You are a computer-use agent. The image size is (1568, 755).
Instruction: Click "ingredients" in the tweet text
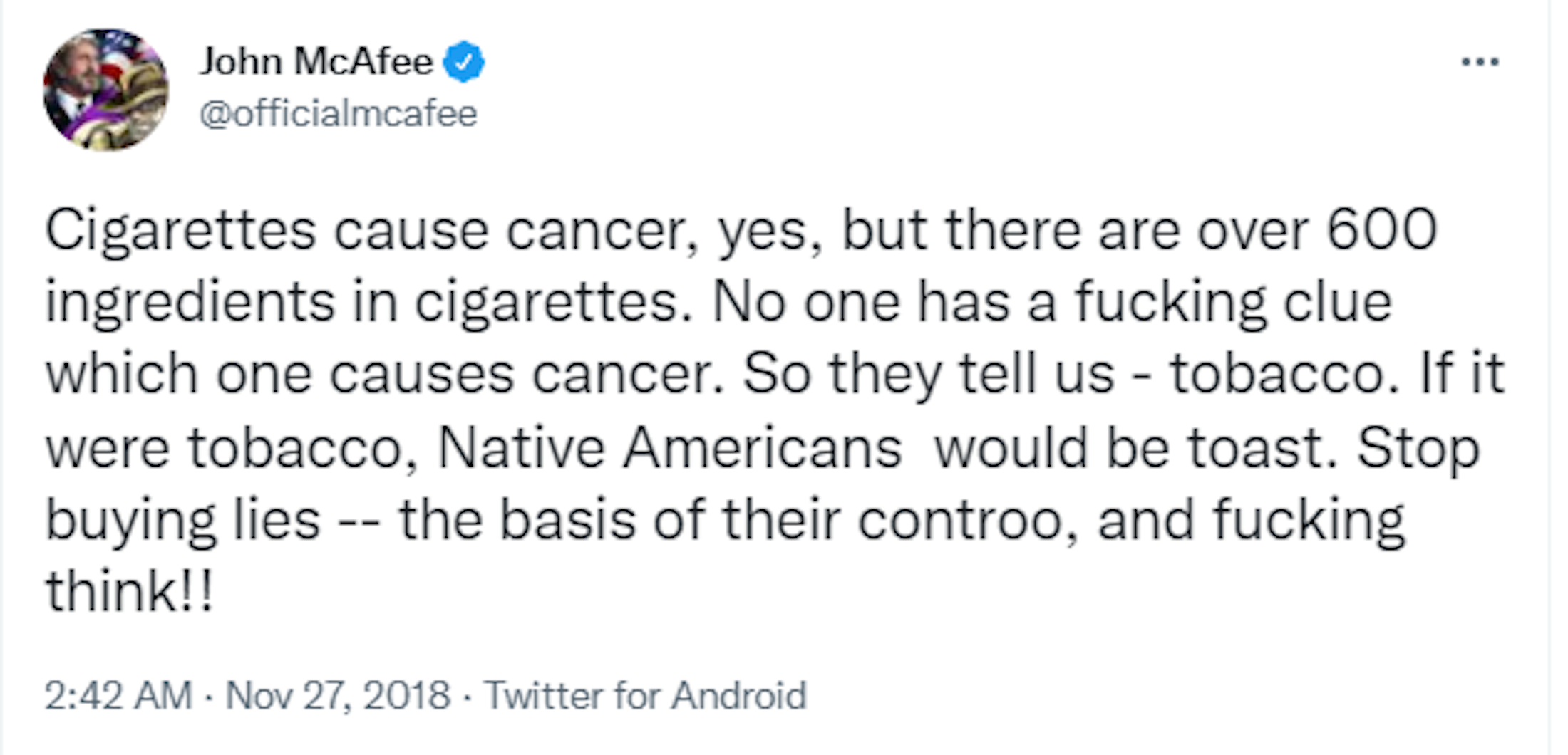pos(190,303)
